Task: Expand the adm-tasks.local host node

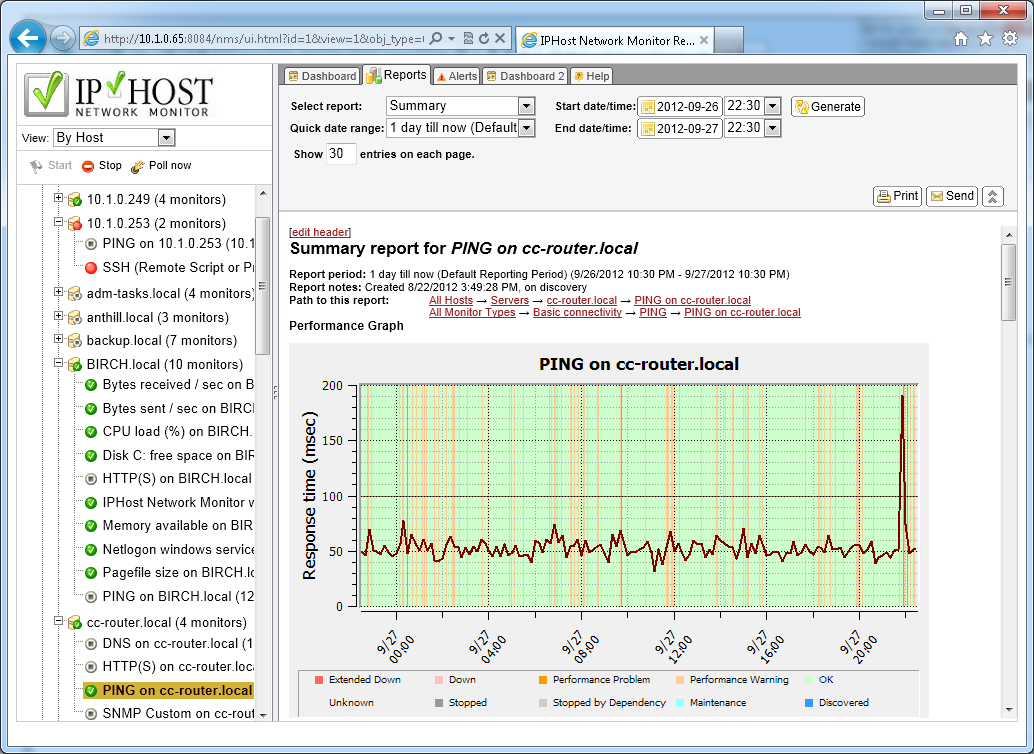Action: pos(59,293)
